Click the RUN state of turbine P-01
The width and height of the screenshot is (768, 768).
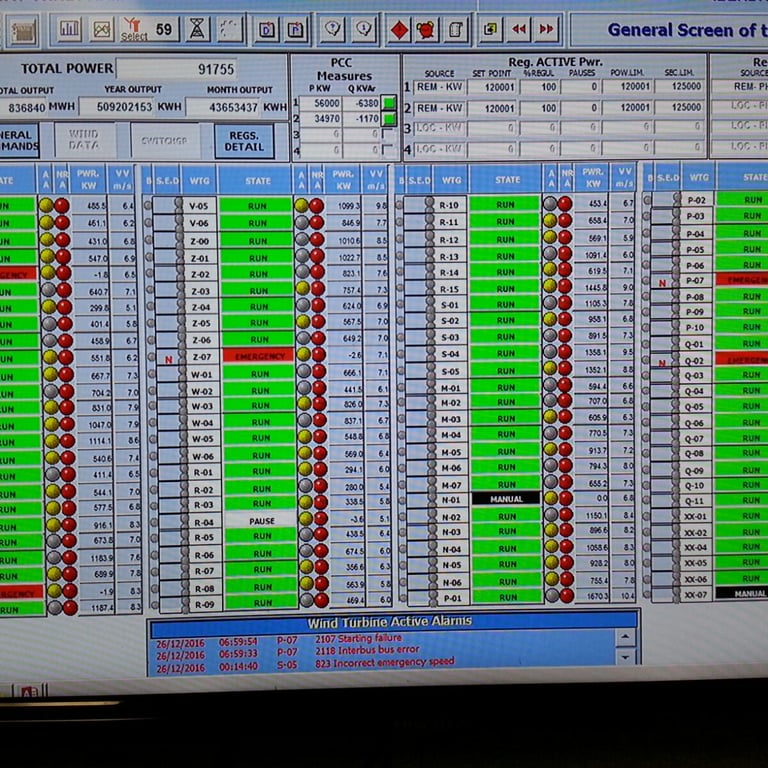click(x=508, y=597)
